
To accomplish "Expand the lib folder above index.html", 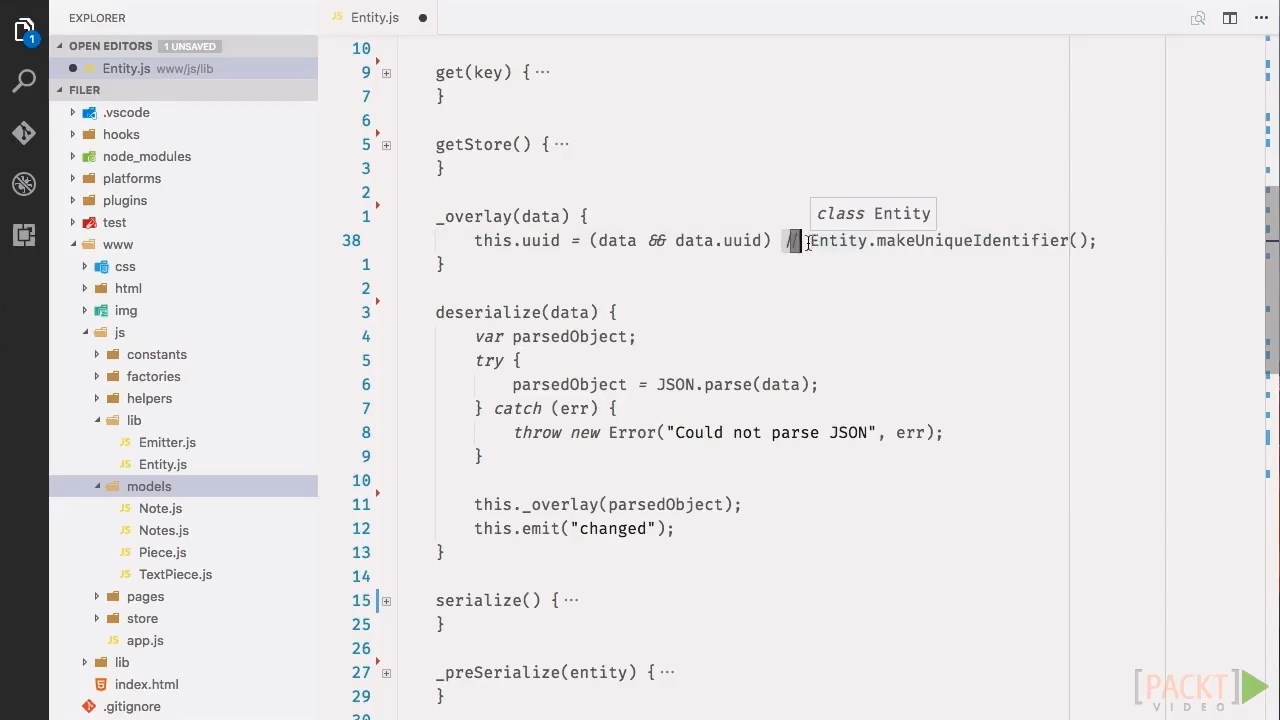I will (122, 662).
